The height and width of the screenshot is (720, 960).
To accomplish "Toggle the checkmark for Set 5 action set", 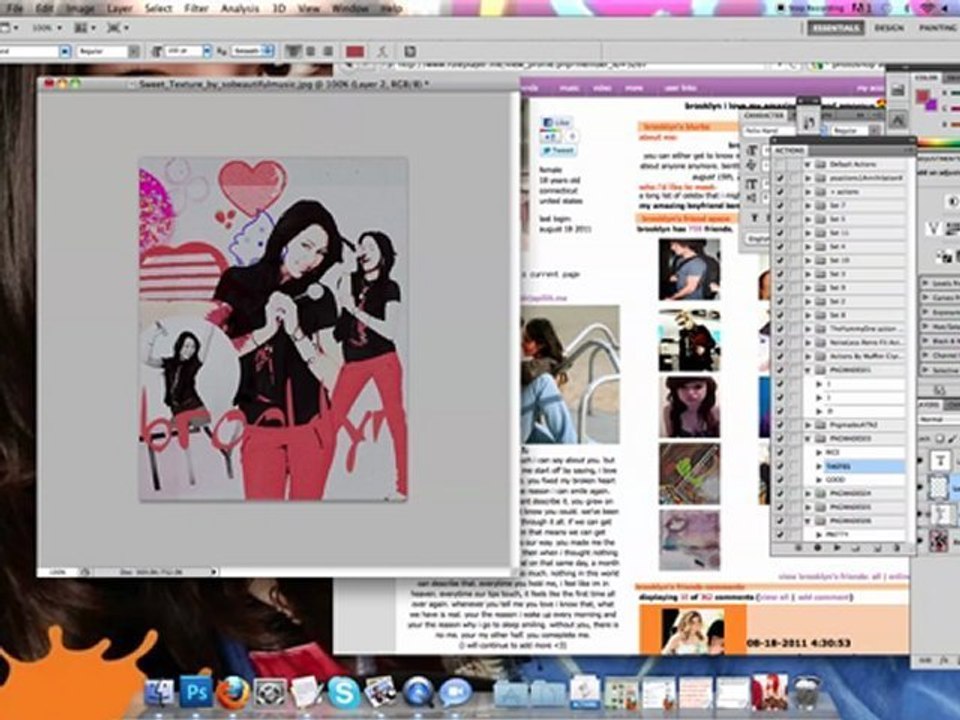I will click(780, 219).
